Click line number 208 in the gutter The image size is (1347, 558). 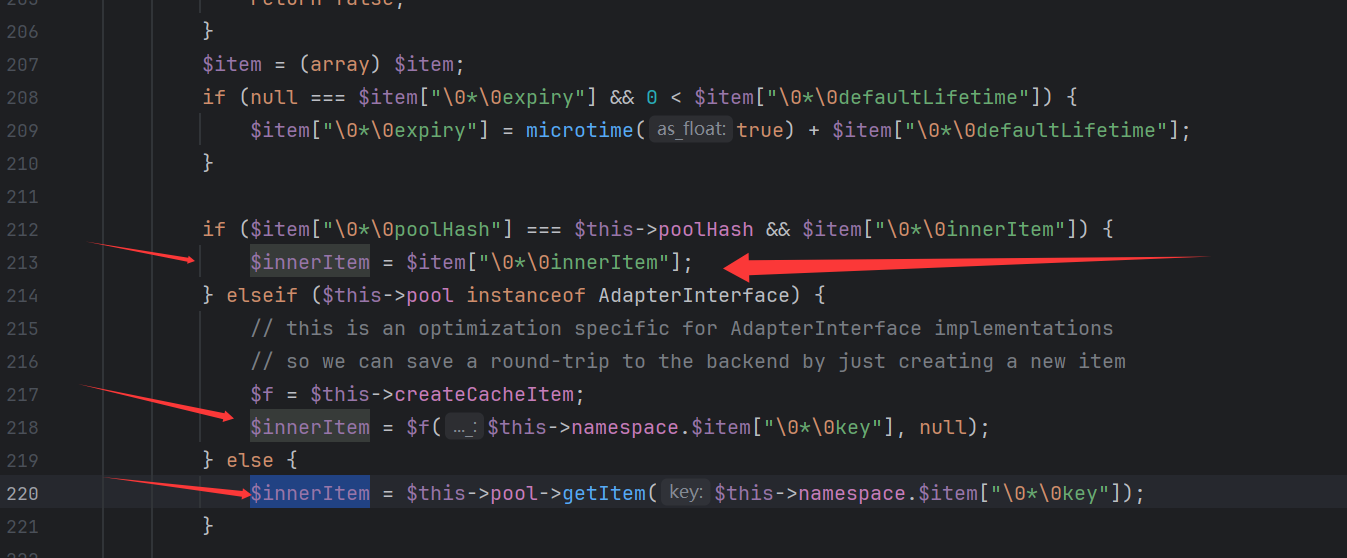coord(21,97)
